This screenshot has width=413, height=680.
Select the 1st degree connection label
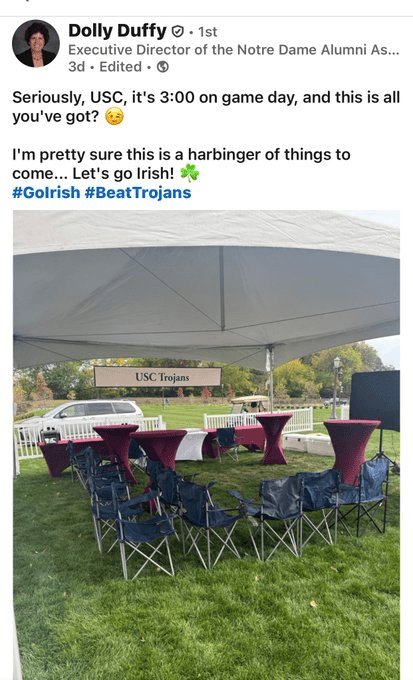[207, 32]
